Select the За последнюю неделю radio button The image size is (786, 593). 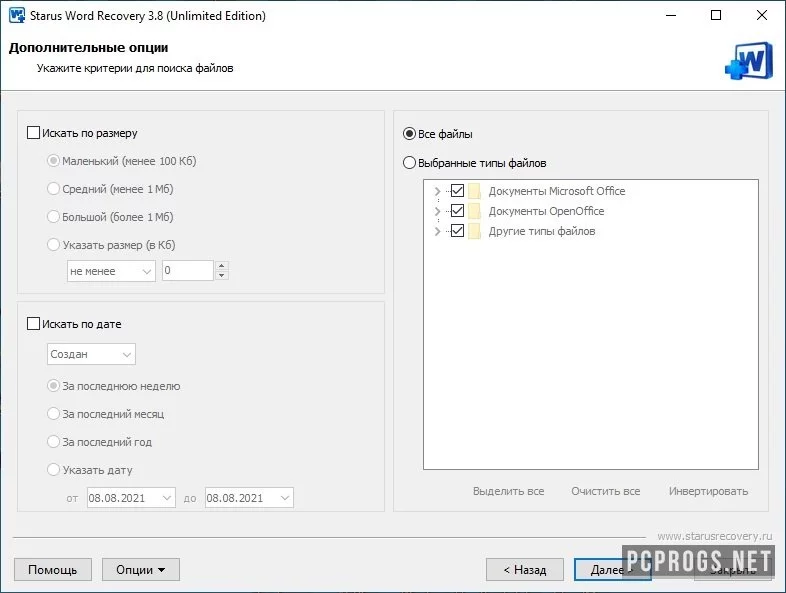pos(53,386)
